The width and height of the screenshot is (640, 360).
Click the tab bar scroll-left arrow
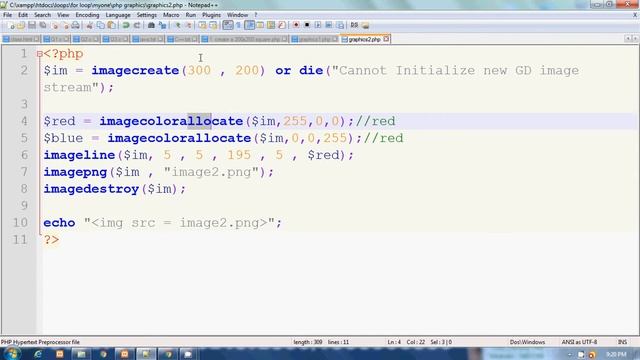coord(628,39)
